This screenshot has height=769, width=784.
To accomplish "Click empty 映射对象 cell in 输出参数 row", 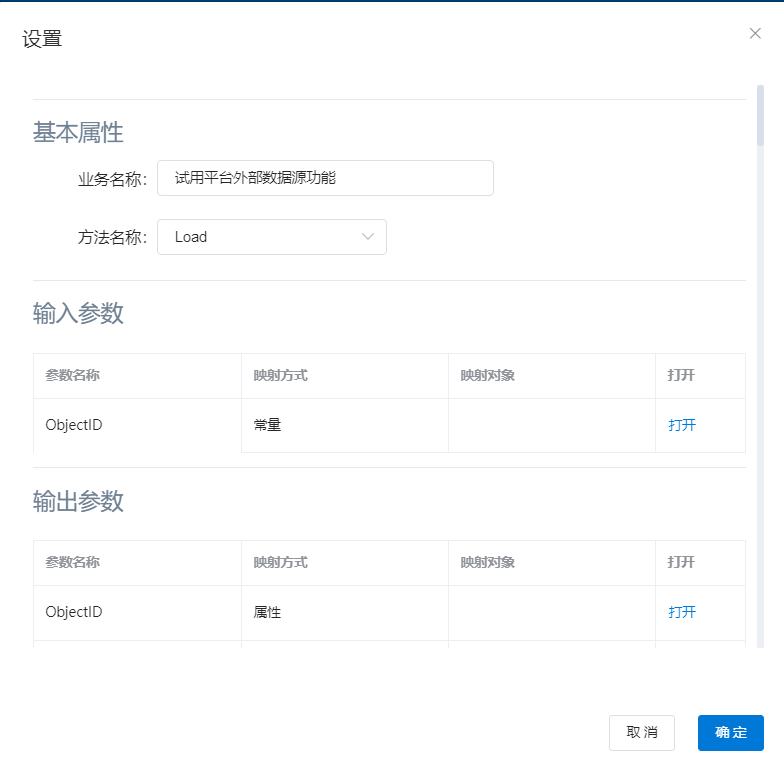I will coord(551,612).
